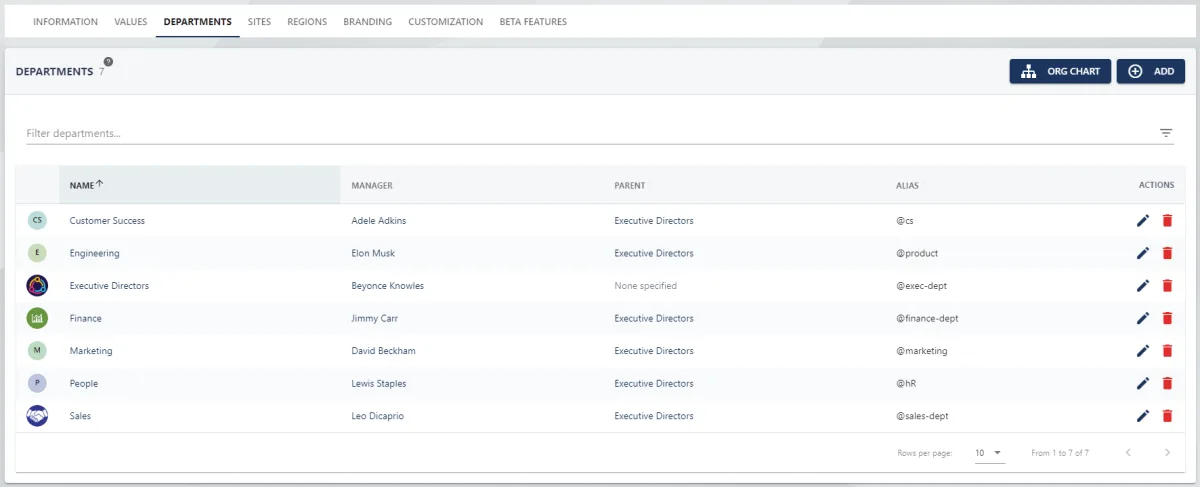Click the Marketing M avatar
The width and height of the screenshot is (1200, 487).
[37, 351]
